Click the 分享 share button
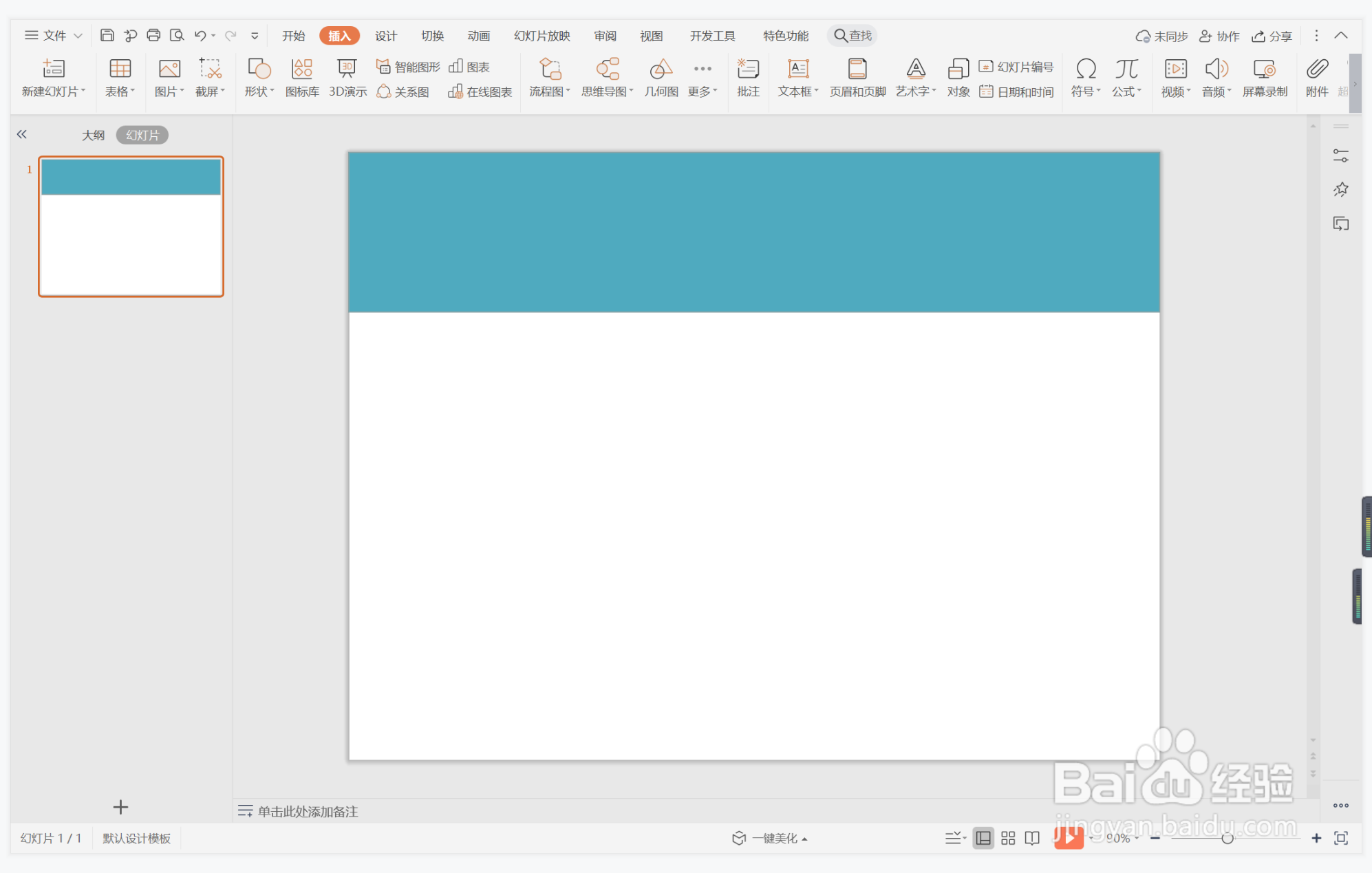Screen dimensions: 1372x873 [x=1272, y=36]
